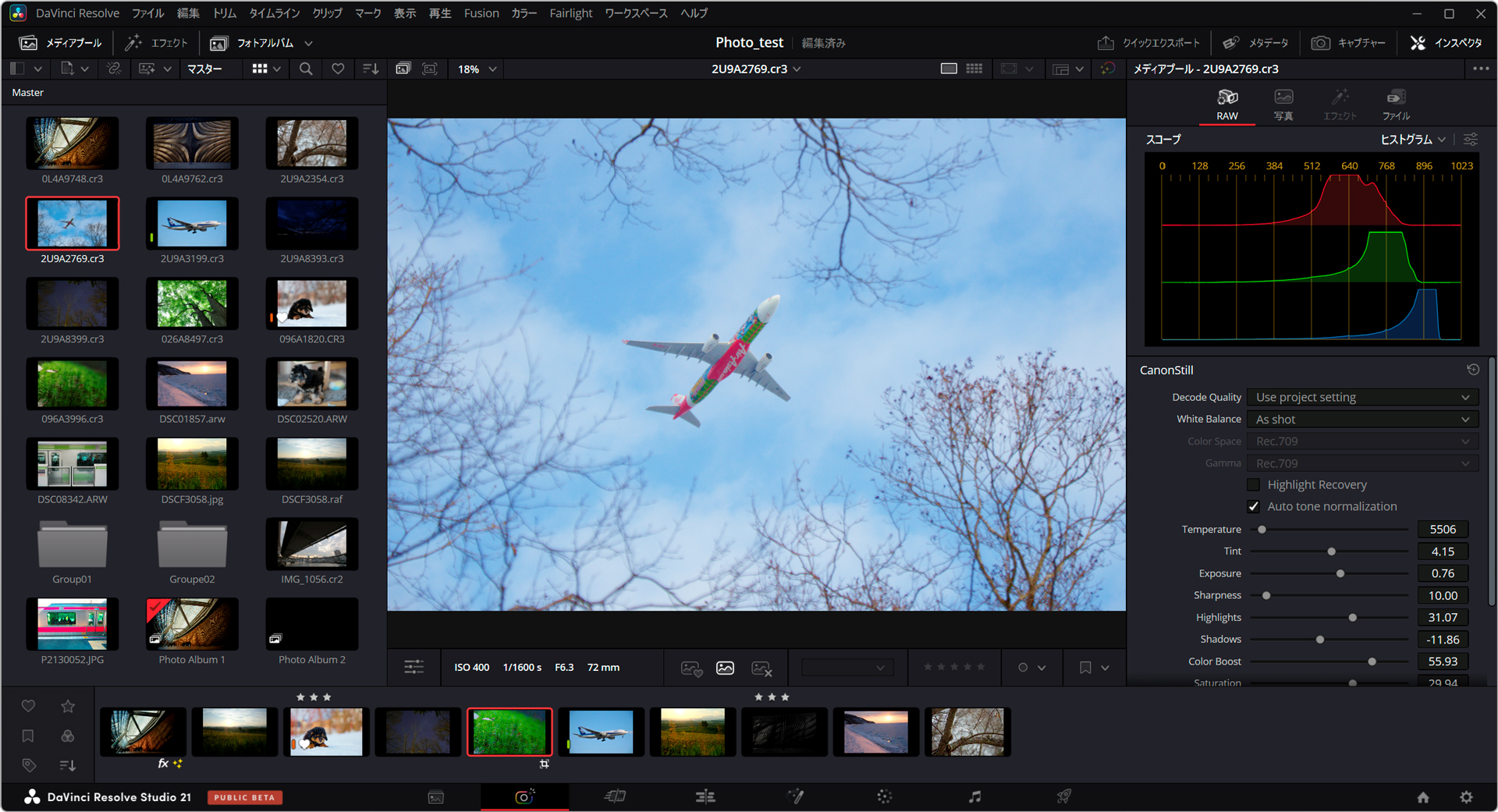Click the sort icon in media pool toolbar
Viewport: 1498px width, 812px height.
pos(371,69)
